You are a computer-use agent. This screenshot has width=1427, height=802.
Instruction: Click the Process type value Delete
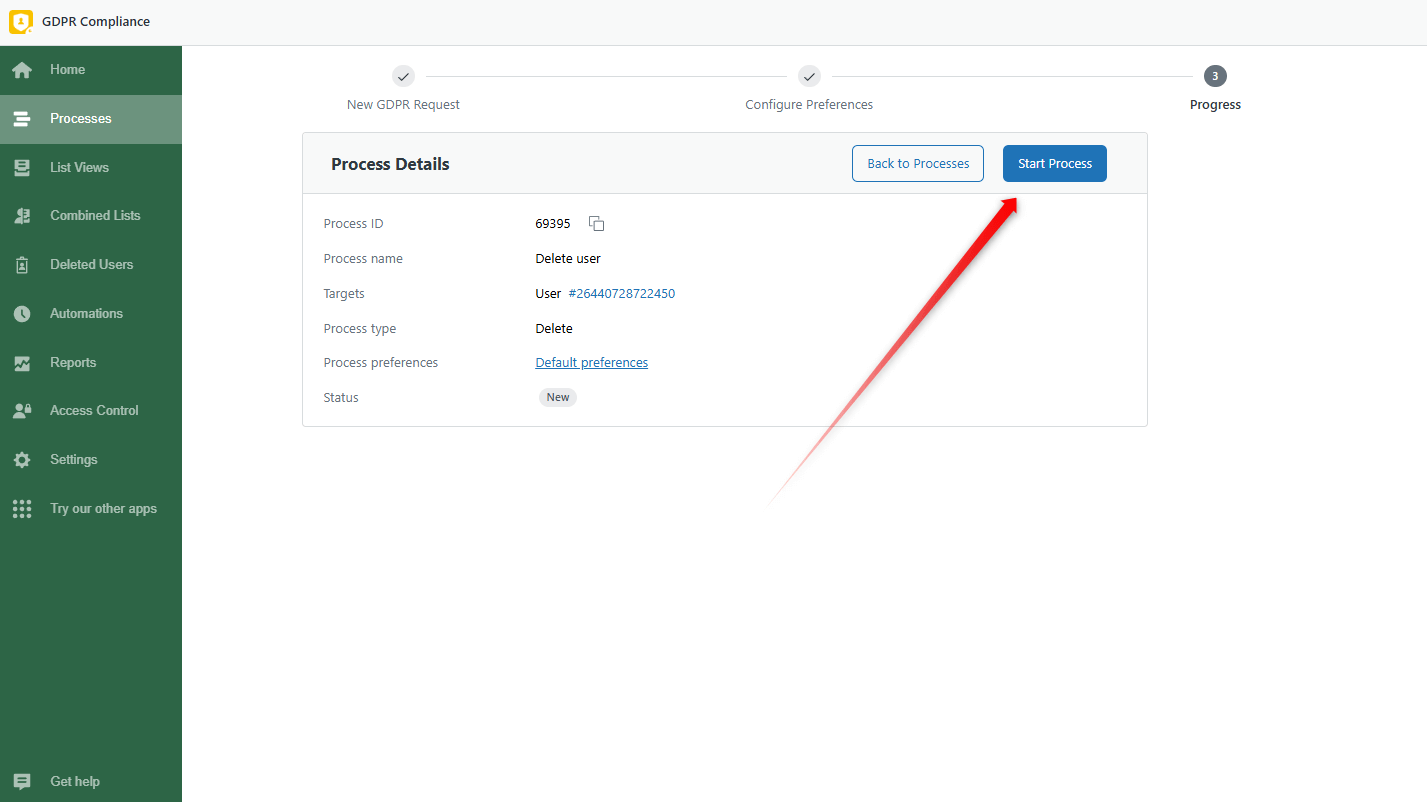click(x=554, y=329)
